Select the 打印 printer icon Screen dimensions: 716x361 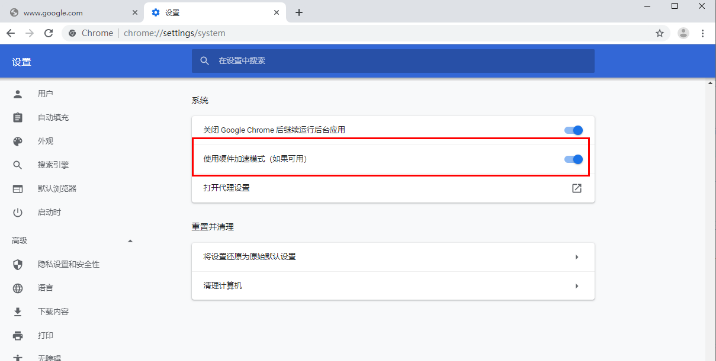click(17, 335)
